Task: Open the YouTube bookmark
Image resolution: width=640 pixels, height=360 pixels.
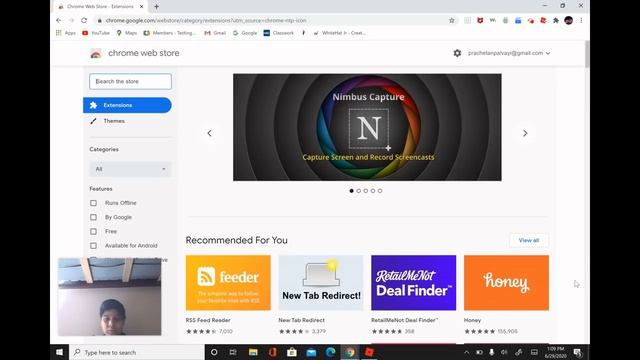Action: click(96, 33)
